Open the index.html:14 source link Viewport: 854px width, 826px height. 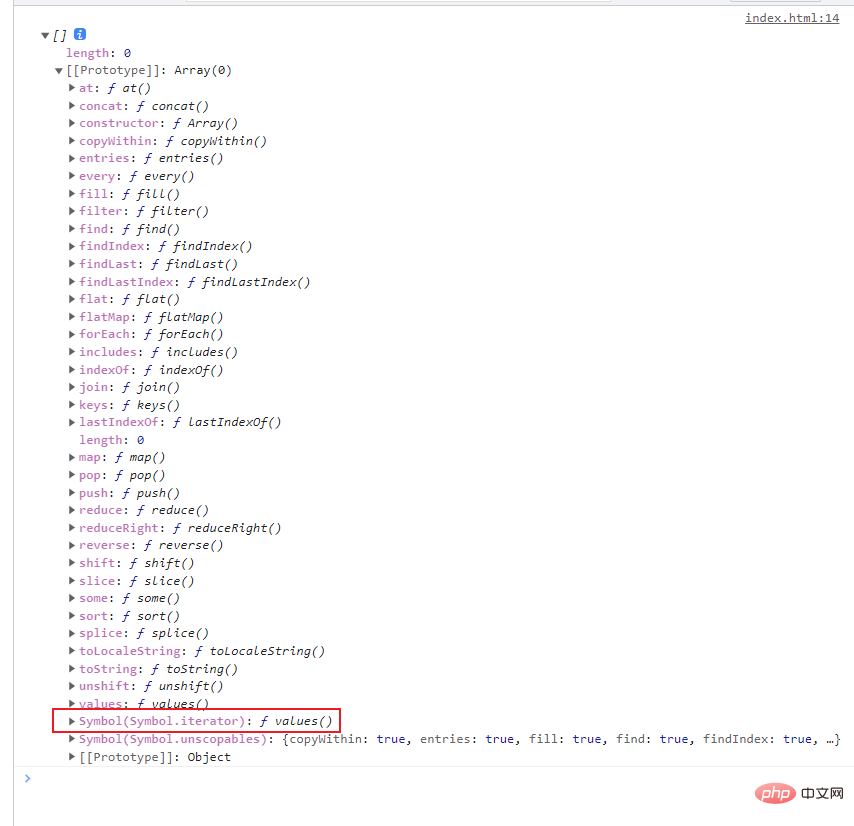tap(791, 18)
